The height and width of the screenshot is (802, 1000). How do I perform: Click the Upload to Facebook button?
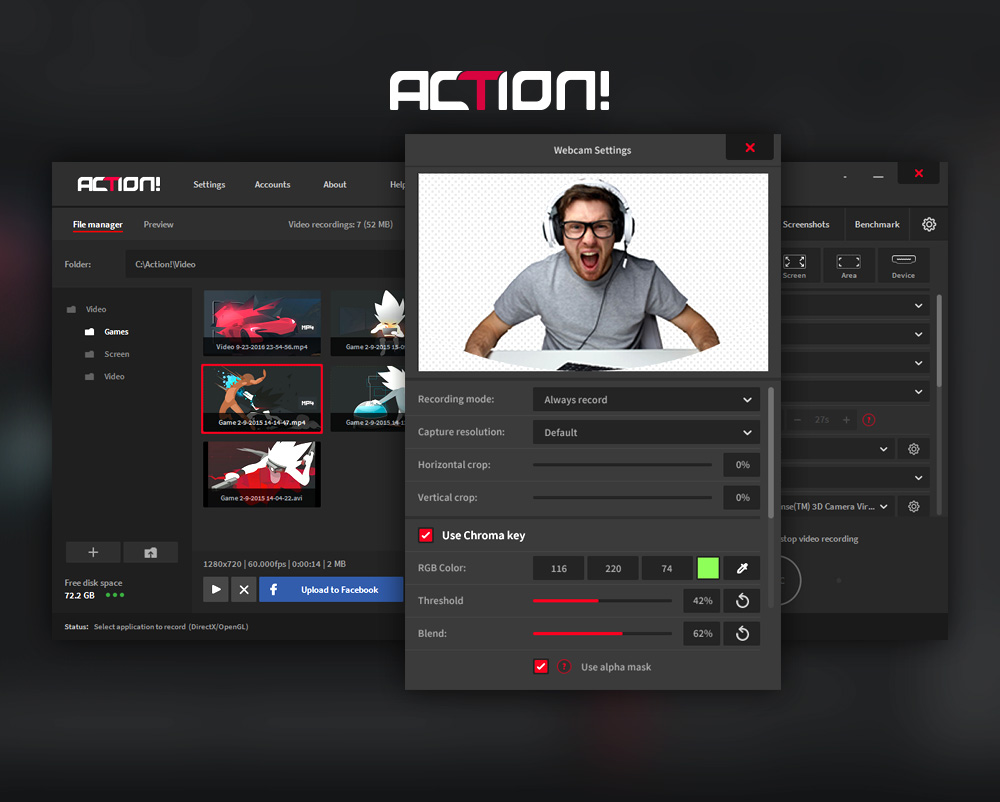[x=331, y=589]
